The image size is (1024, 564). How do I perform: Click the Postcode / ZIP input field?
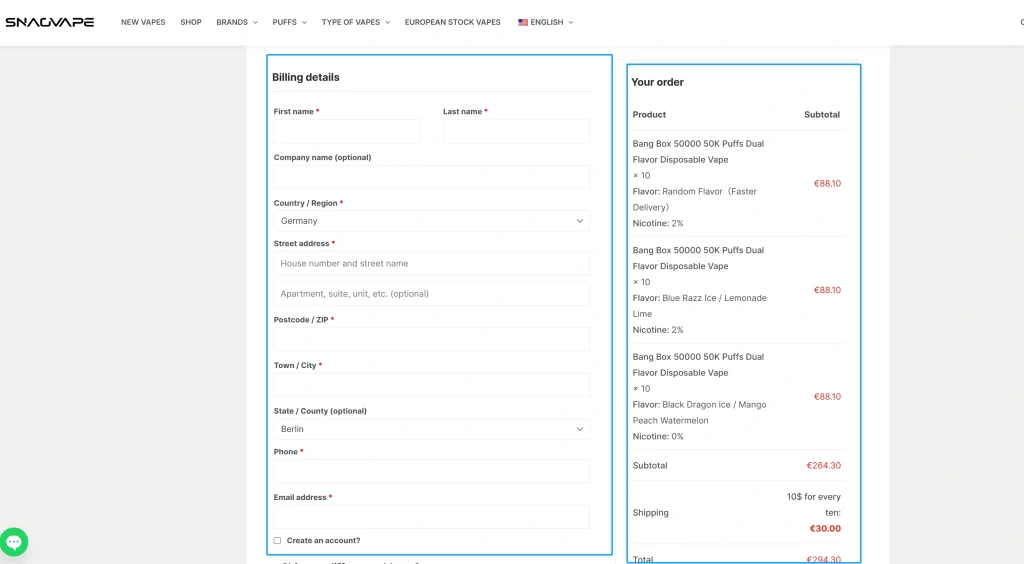tap(432, 339)
